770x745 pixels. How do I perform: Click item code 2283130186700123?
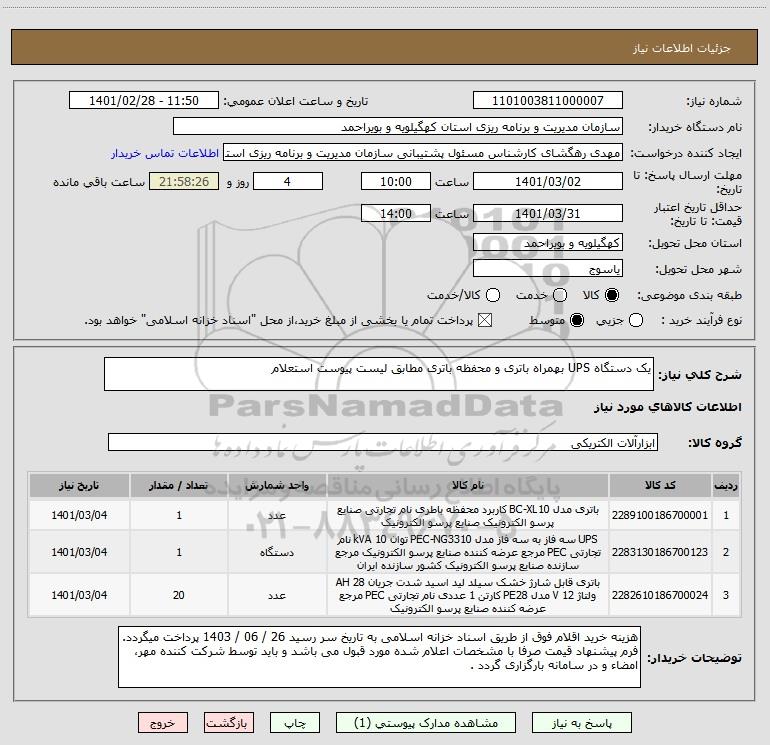click(x=660, y=552)
